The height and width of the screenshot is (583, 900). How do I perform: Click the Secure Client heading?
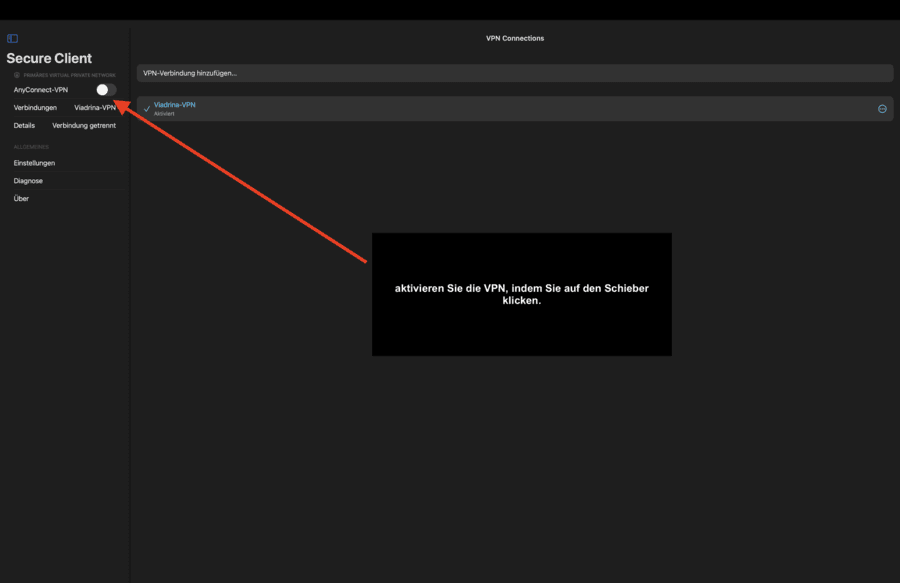49,58
